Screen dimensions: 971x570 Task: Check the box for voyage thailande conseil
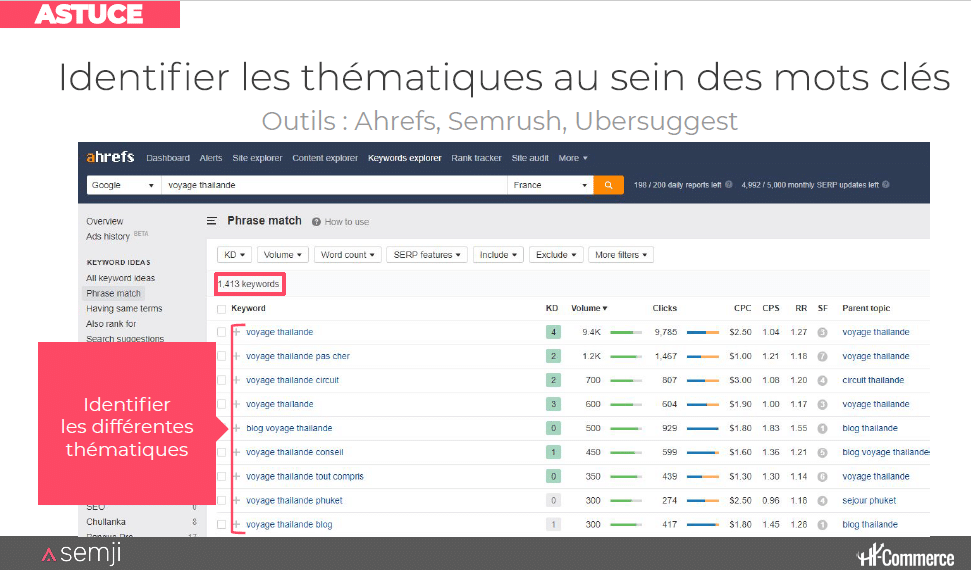[x=221, y=452]
